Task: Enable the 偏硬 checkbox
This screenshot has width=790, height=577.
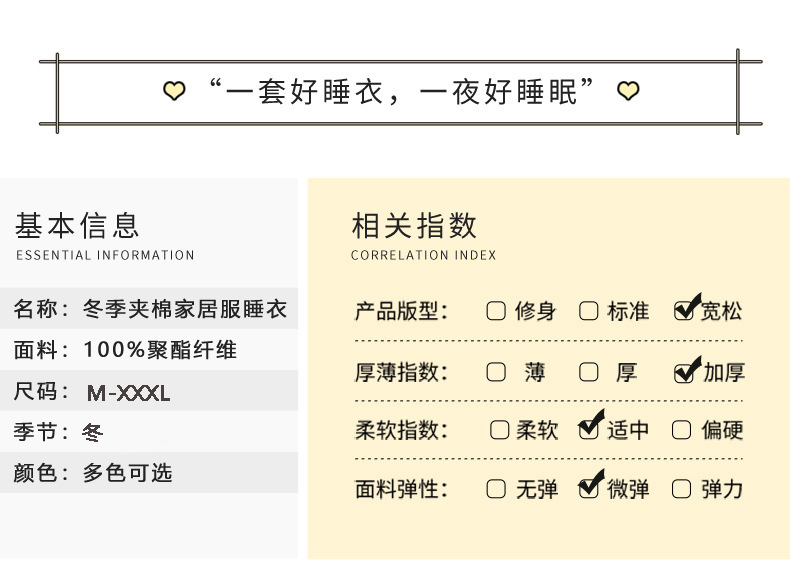Action: [682, 431]
